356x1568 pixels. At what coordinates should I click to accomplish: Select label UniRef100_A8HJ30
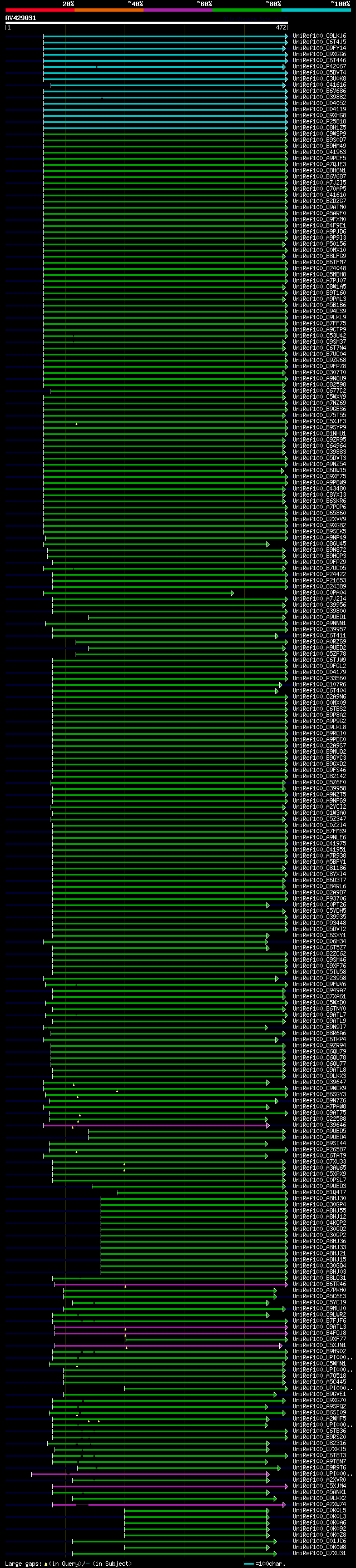[319, 1198]
